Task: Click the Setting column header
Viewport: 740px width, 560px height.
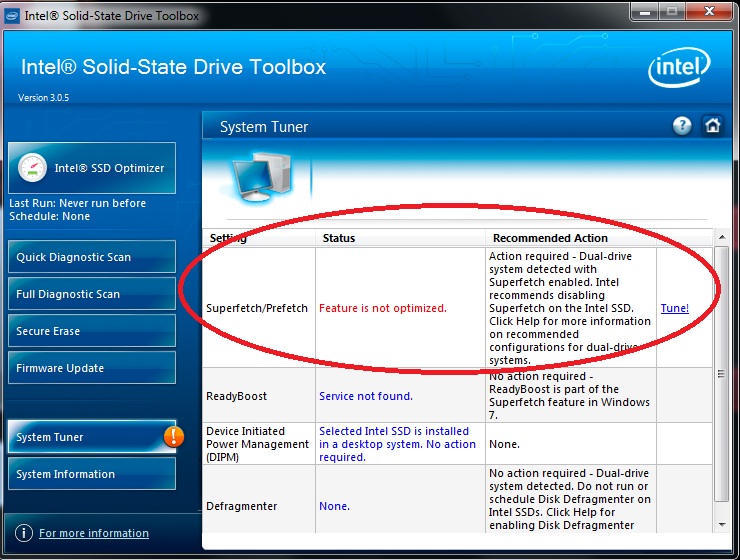Action: pos(259,238)
